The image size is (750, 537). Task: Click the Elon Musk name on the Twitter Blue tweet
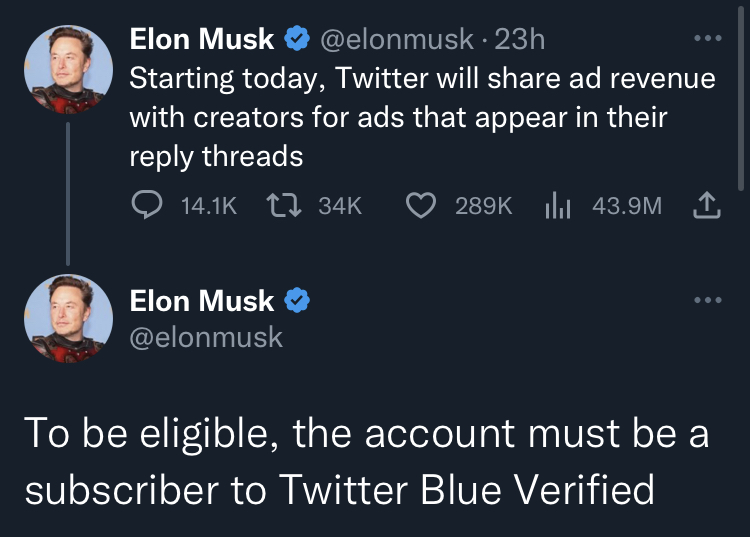click(201, 301)
